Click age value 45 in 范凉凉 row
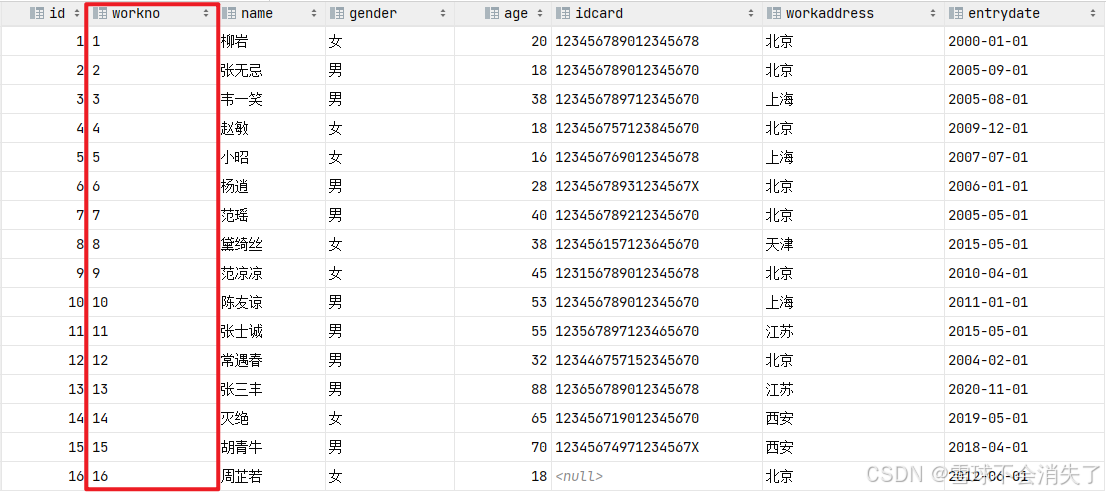Viewport: 1106px width, 494px height. pyautogui.click(x=539, y=273)
